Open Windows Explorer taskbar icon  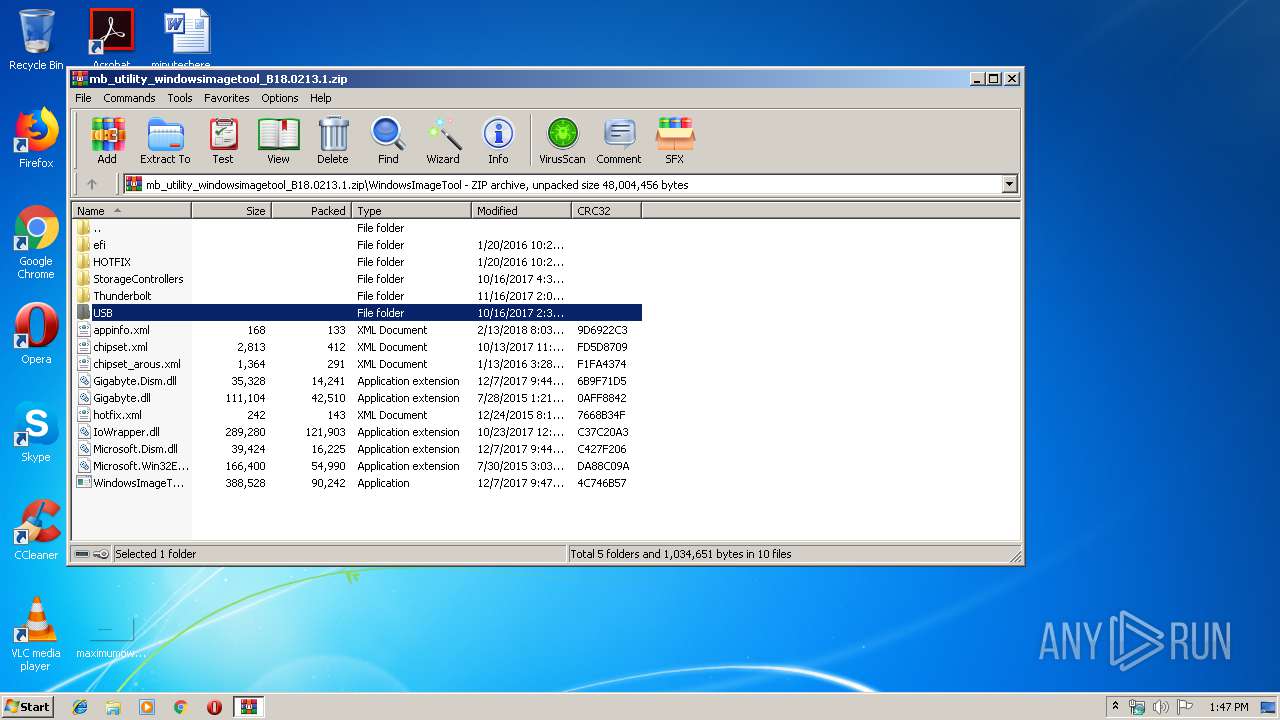tap(113, 707)
